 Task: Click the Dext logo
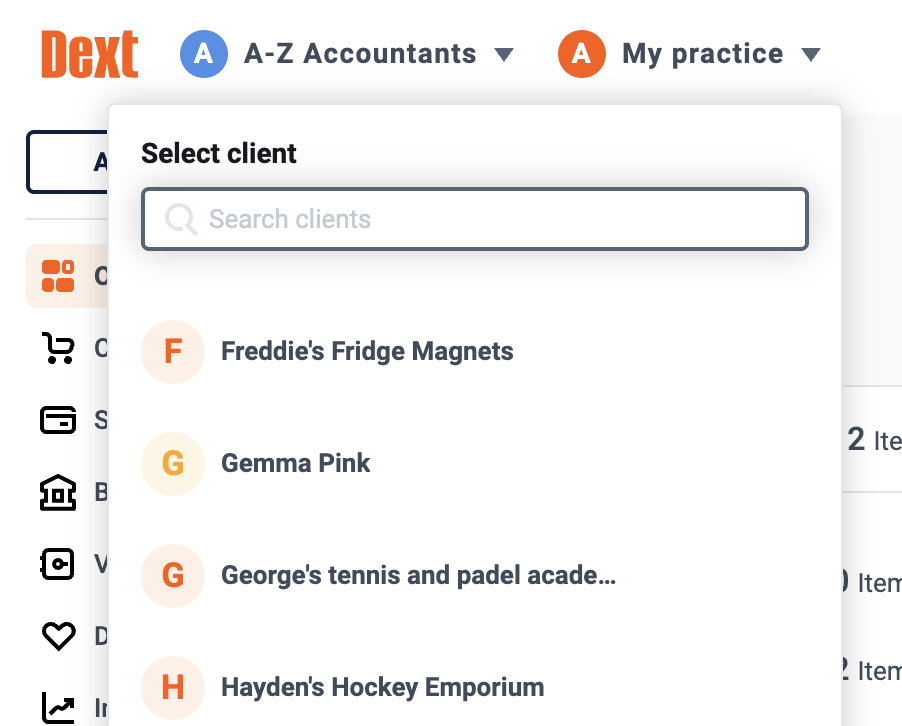click(89, 54)
